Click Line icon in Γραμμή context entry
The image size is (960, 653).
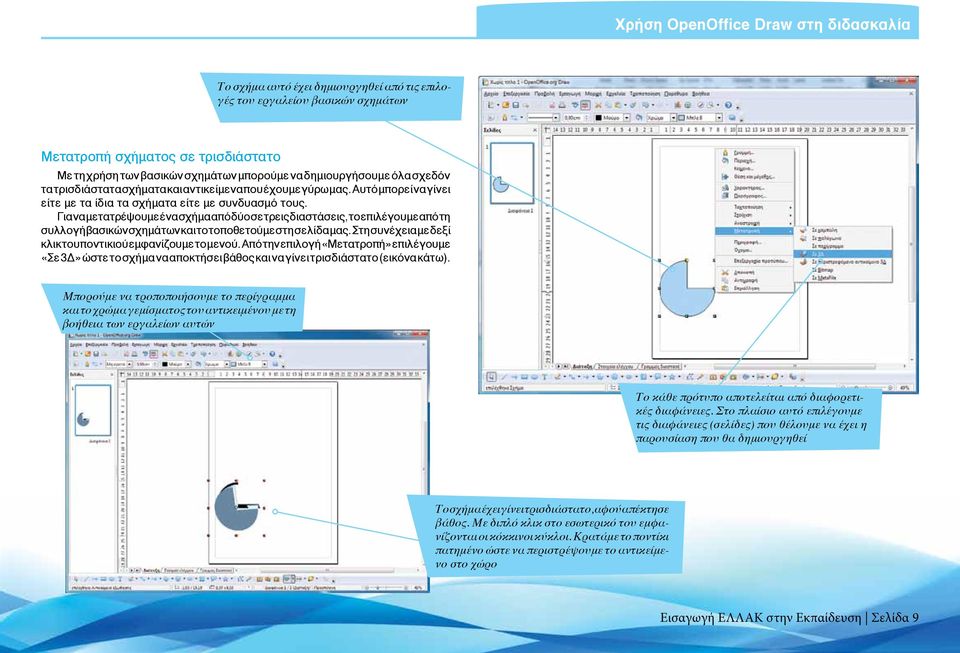[725, 152]
